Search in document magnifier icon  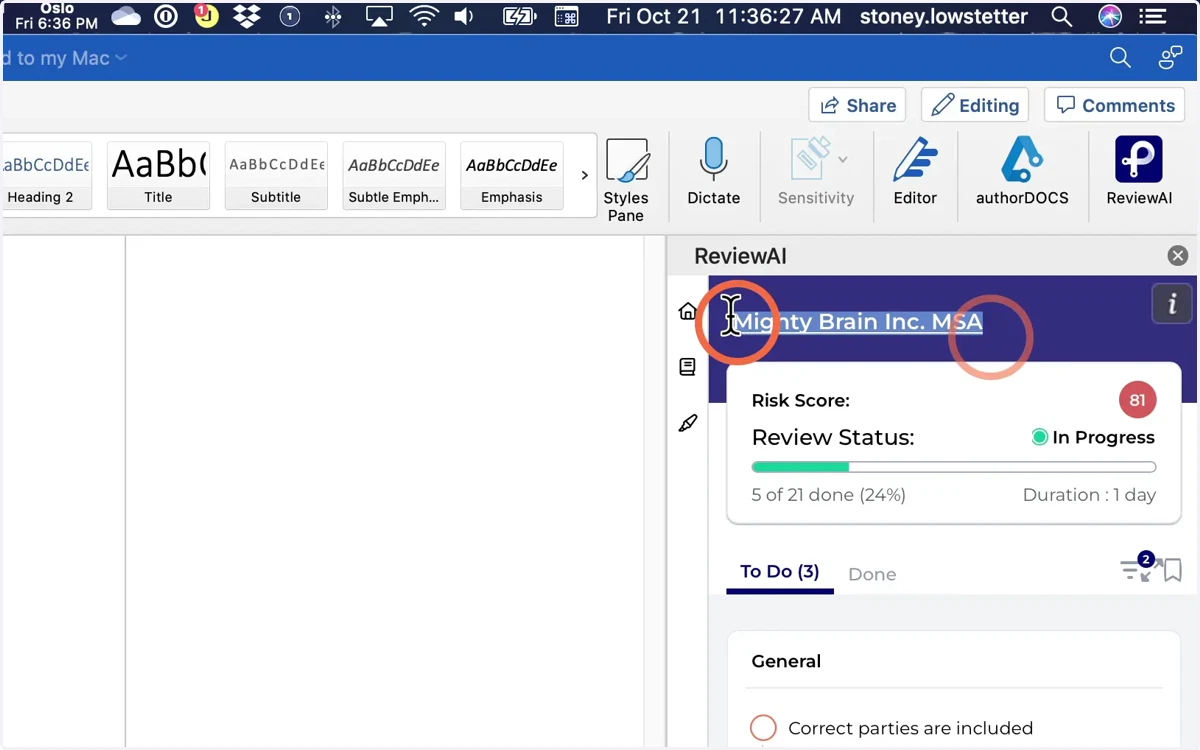click(x=1121, y=58)
